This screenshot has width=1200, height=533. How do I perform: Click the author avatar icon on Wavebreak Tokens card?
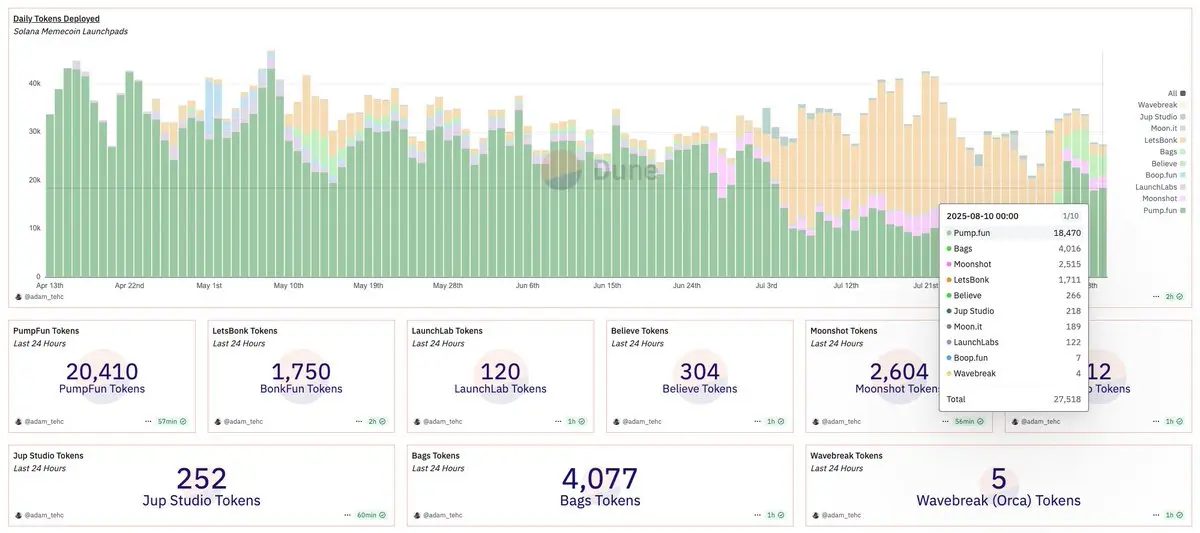pyautogui.click(x=815, y=515)
